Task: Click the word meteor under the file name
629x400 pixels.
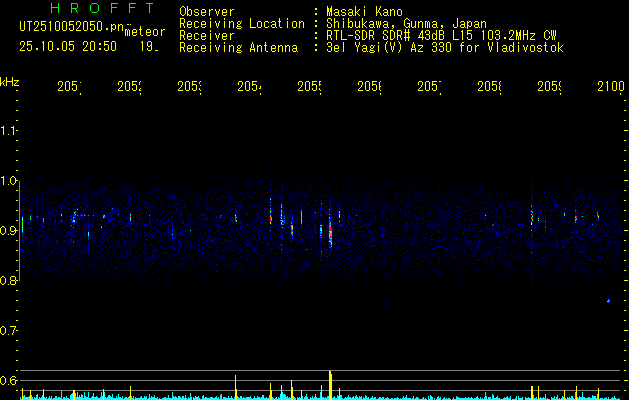Action: pos(145,32)
